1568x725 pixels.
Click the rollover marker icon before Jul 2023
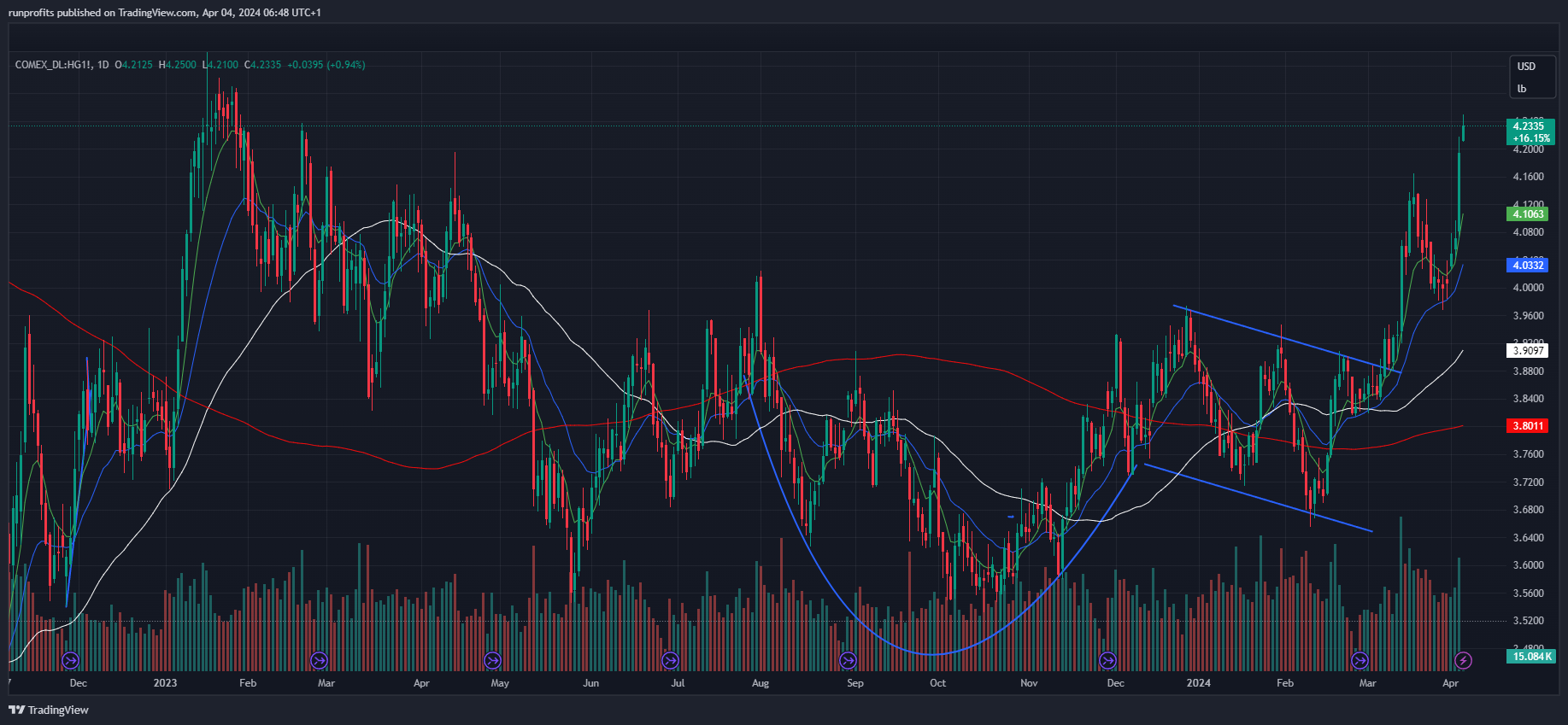coord(670,660)
